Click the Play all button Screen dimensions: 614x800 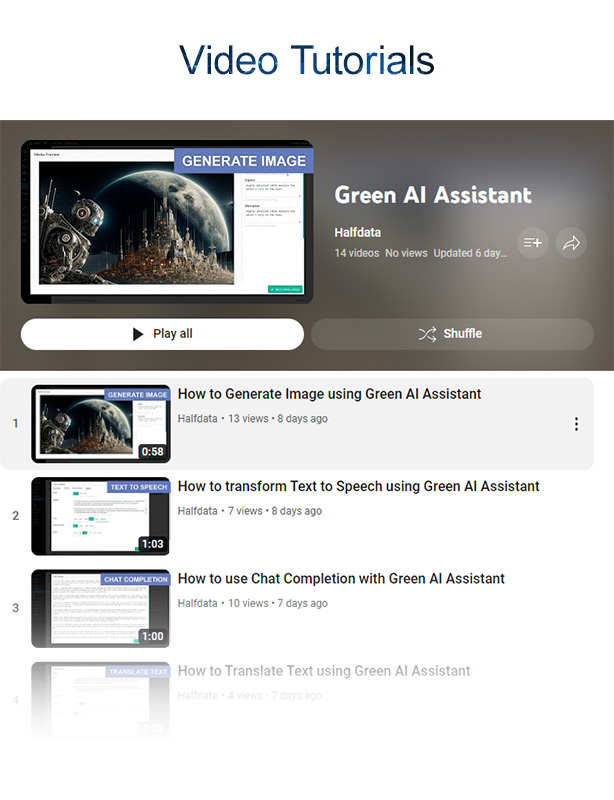162,334
